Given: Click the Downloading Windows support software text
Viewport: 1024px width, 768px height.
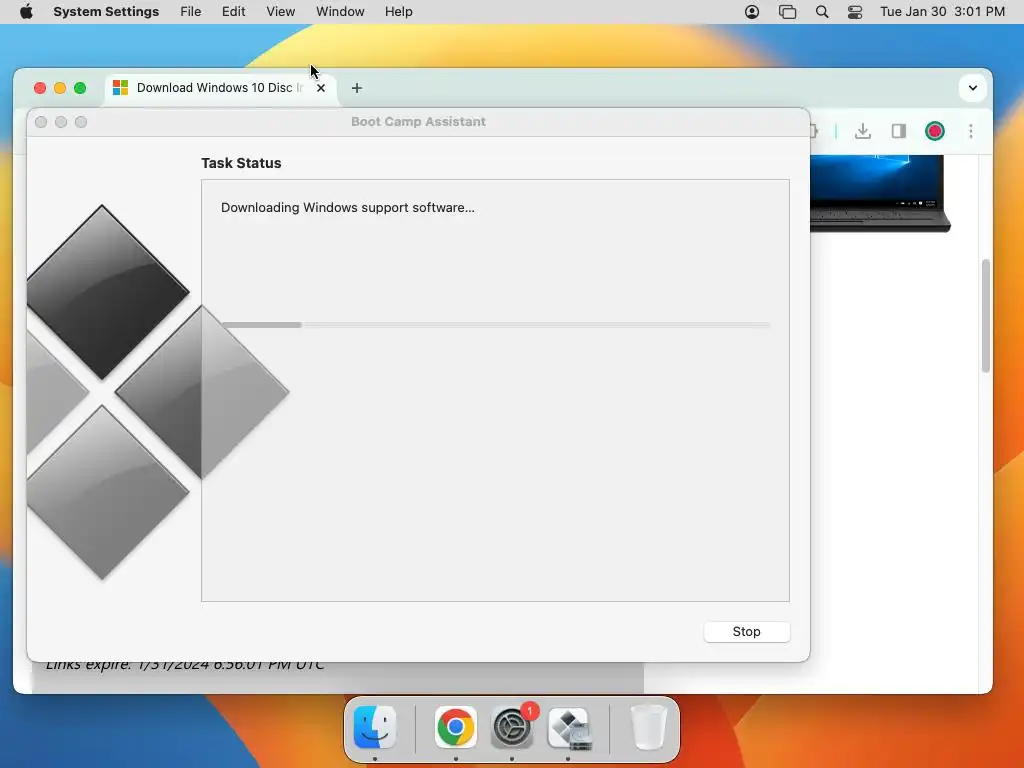Looking at the screenshot, I should click(347, 208).
